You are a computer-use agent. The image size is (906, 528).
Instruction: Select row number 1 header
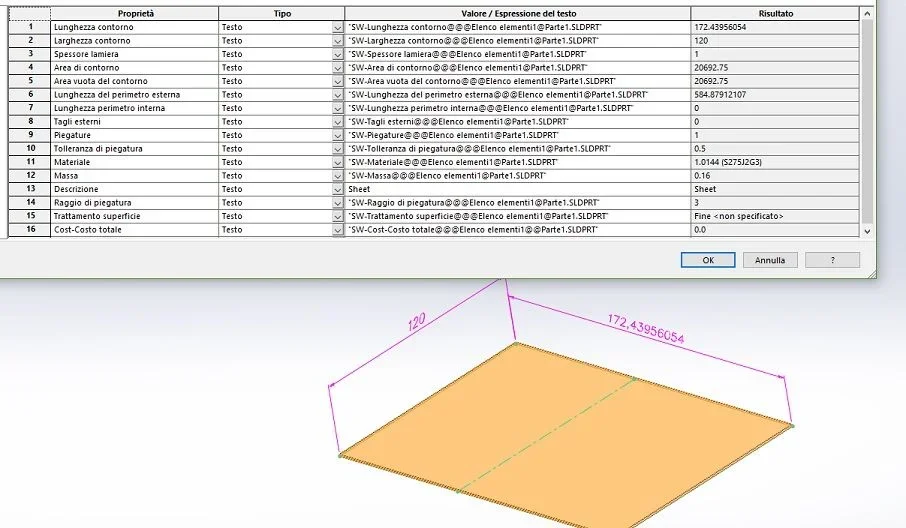[30, 27]
